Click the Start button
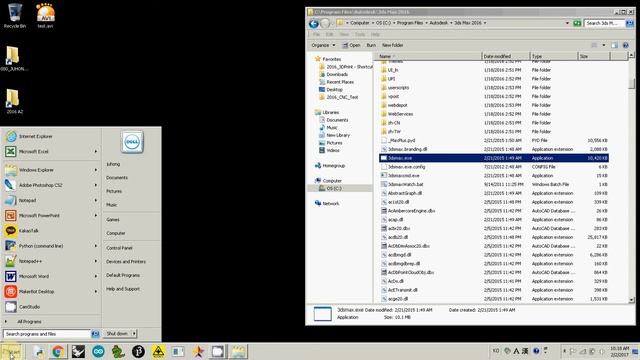The image size is (640, 360). [x=11, y=351]
